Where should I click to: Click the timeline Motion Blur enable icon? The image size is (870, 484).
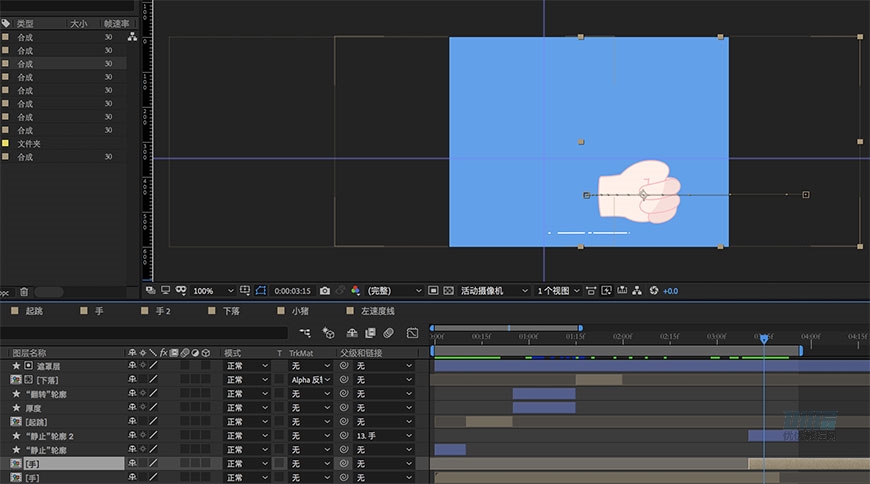388,333
